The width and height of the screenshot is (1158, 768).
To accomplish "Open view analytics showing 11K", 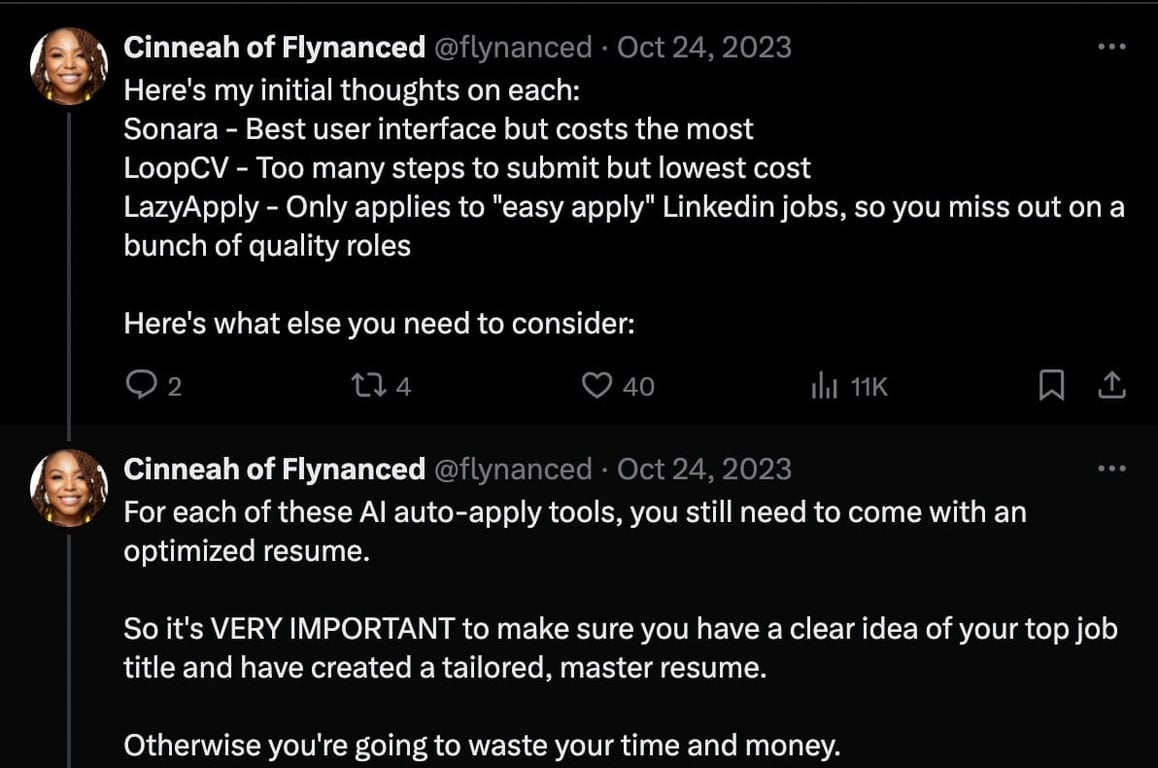I will [849, 385].
